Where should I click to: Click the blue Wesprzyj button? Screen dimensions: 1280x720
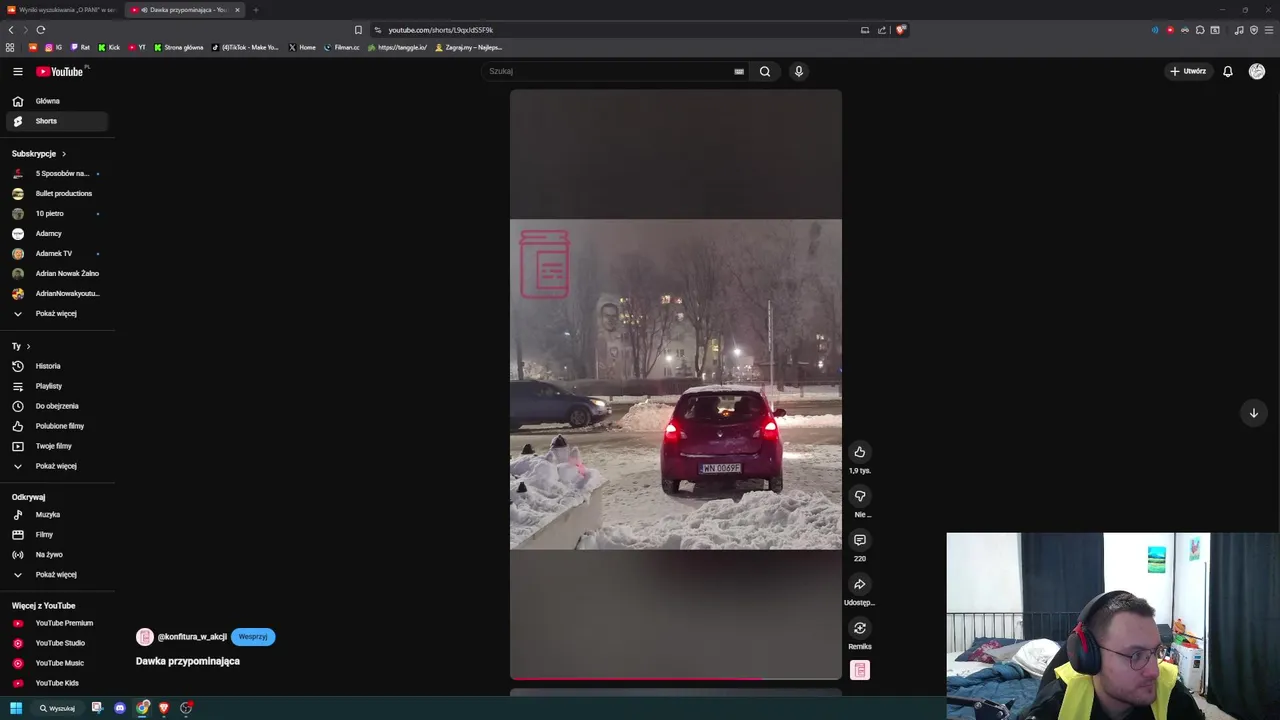[253, 637]
